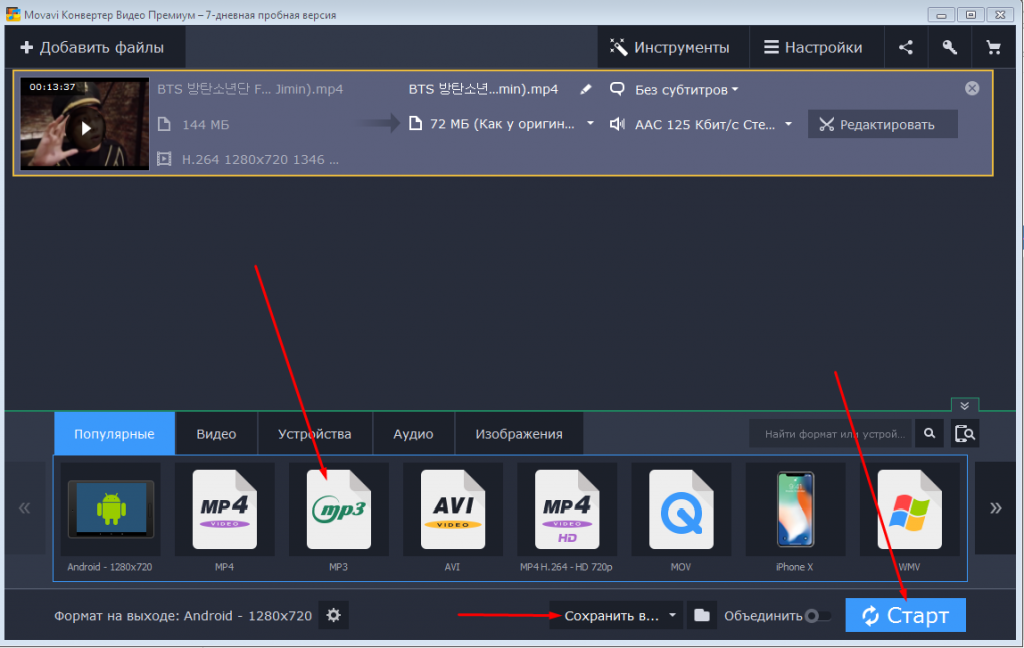Click the key activation icon
The image size is (1024, 648).
950,48
